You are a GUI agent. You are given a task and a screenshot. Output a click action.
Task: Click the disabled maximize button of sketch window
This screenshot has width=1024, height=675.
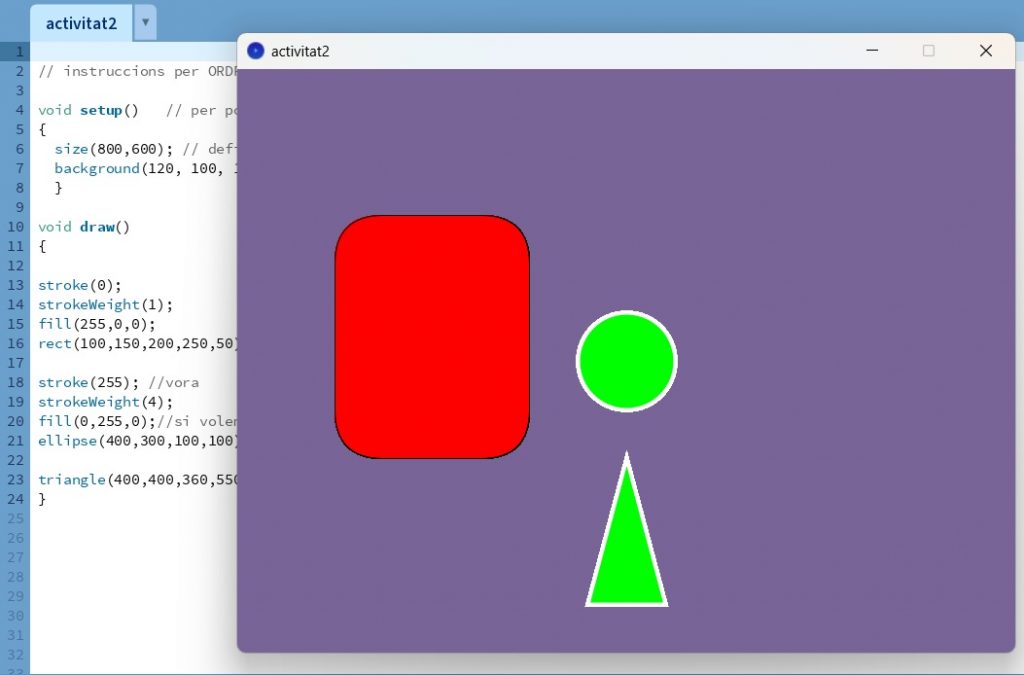[928, 51]
